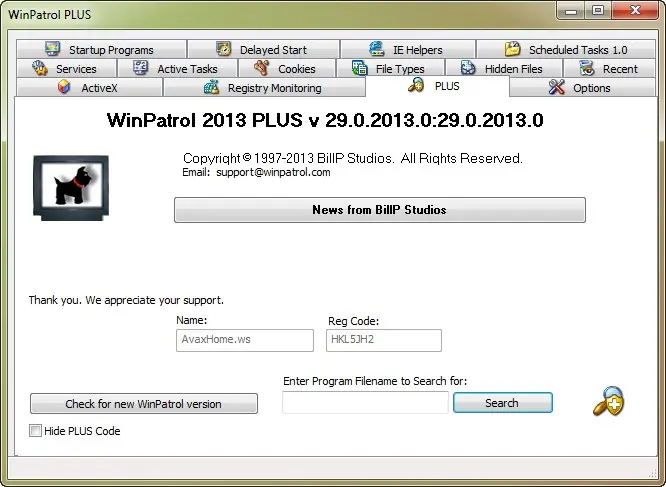Image resolution: width=666 pixels, height=487 pixels.
Task: Switch to the Recent tab
Action: pos(609,68)
